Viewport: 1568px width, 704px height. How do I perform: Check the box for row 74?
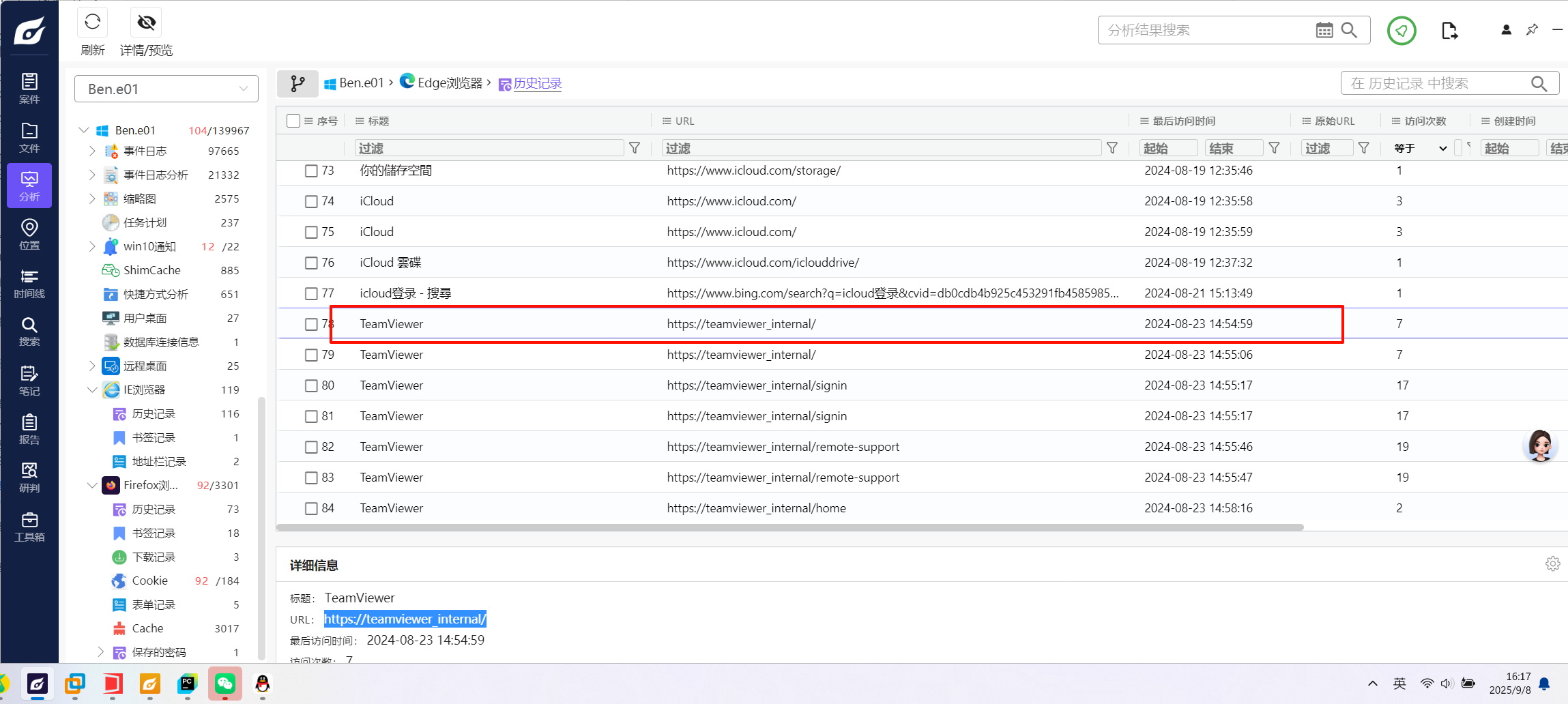click(311, 201)
